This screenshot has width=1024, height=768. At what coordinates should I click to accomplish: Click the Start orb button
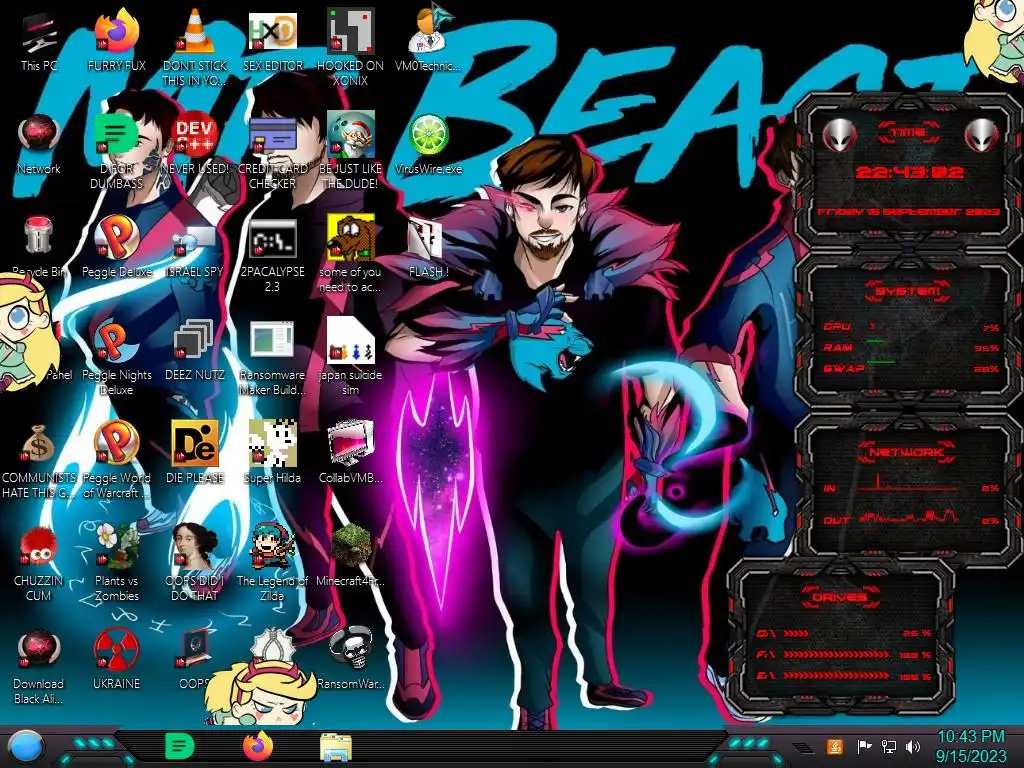coord(26,747)
